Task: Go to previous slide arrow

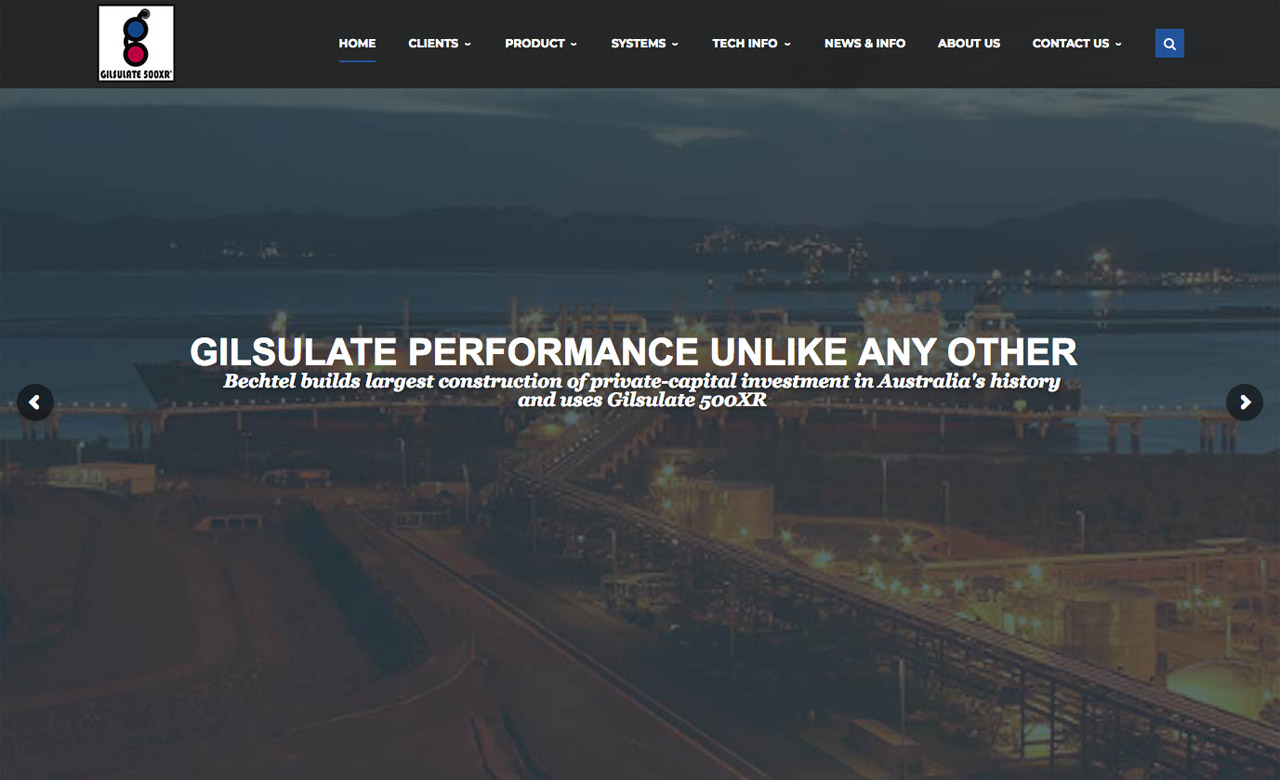Action: [x=35, y=402]
